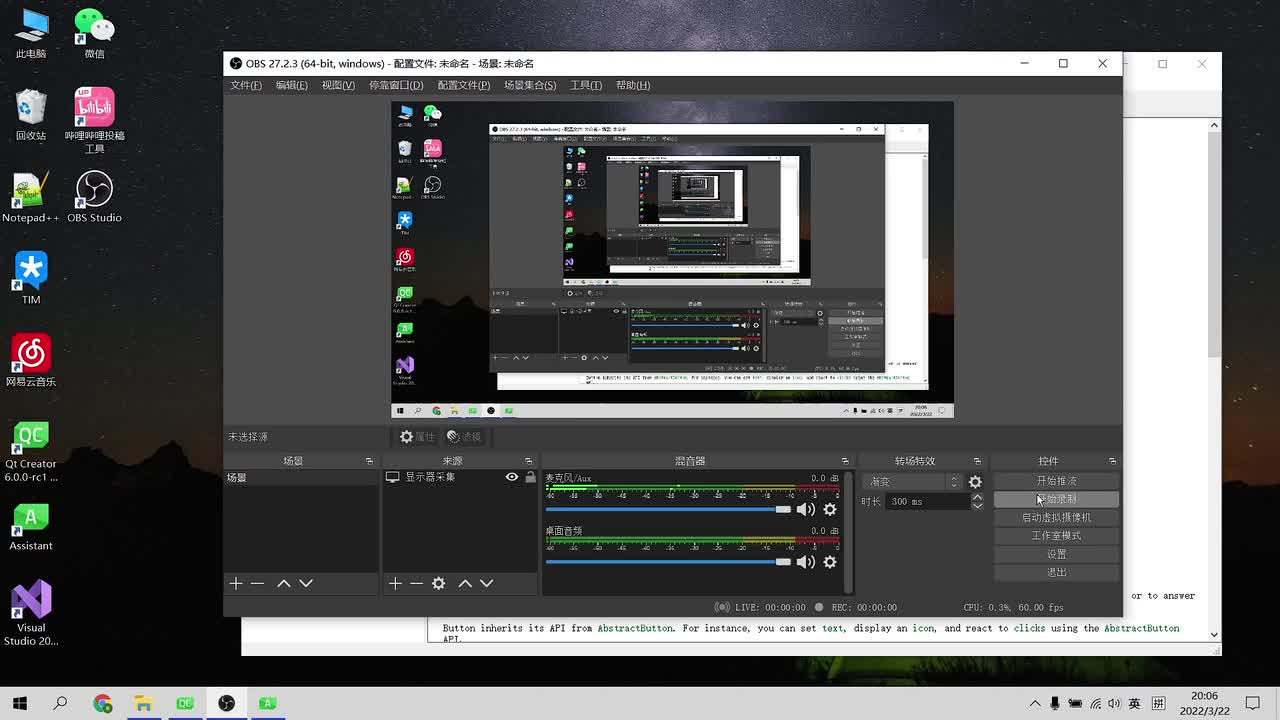Click the transition 时长 duration field

(x=927, y=502)
